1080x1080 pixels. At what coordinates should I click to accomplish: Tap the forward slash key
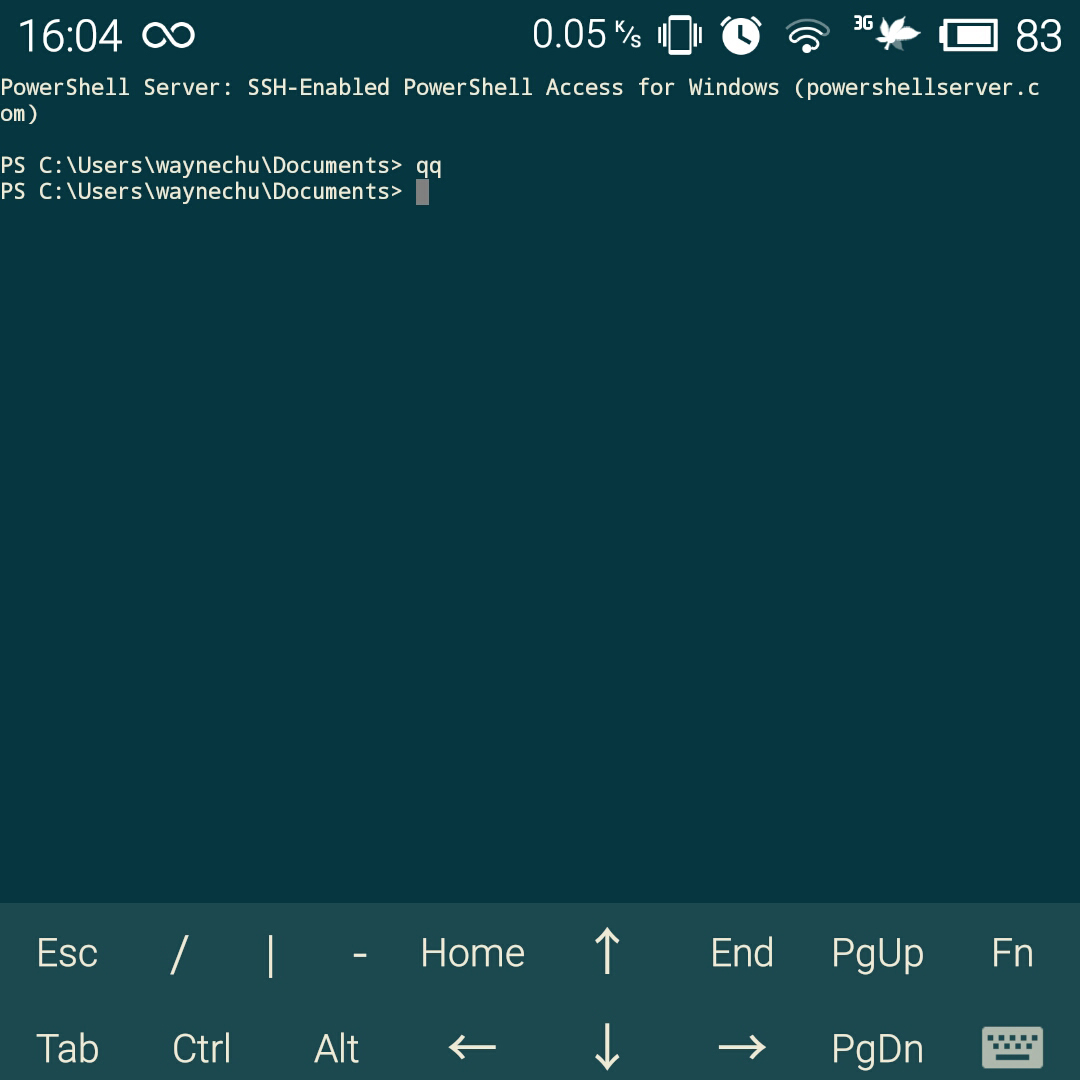point(177,952)
